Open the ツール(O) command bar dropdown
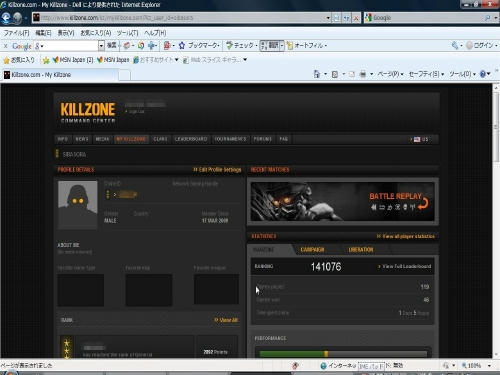The height and width of the screenshot is (375, 500). tap(462, 74)
